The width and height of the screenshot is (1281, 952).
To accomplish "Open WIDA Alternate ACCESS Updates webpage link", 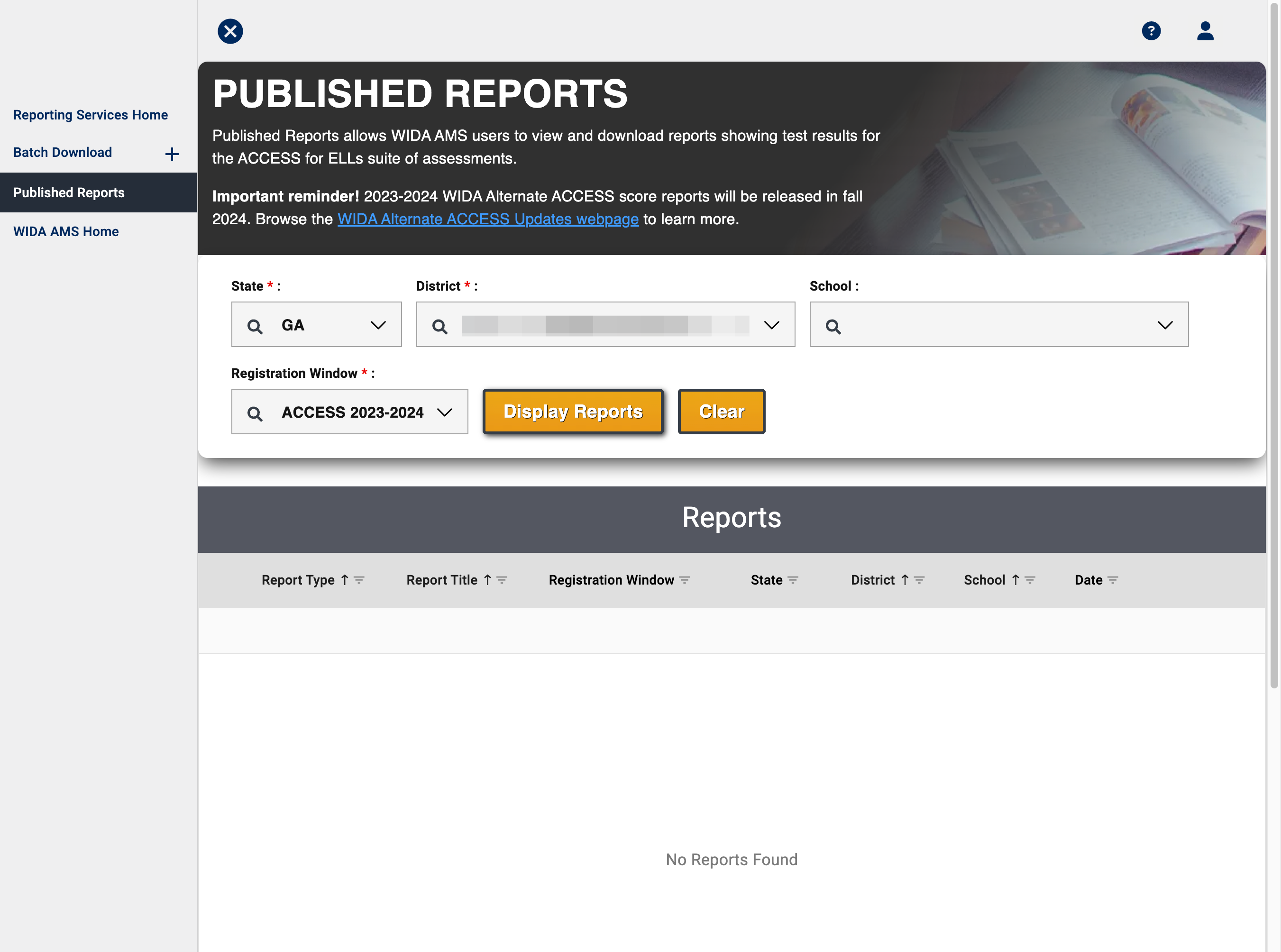I will (488, 219).
